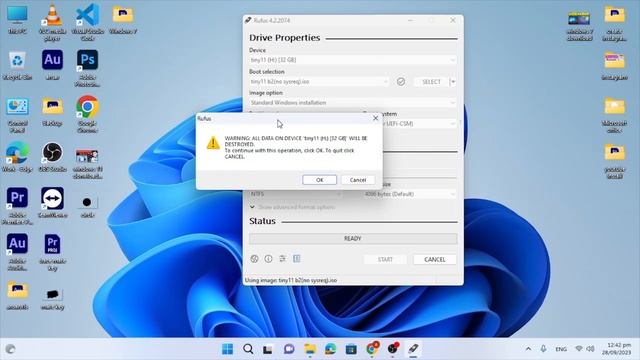Open Visual Studio Code desktop icon

(87, 22)
